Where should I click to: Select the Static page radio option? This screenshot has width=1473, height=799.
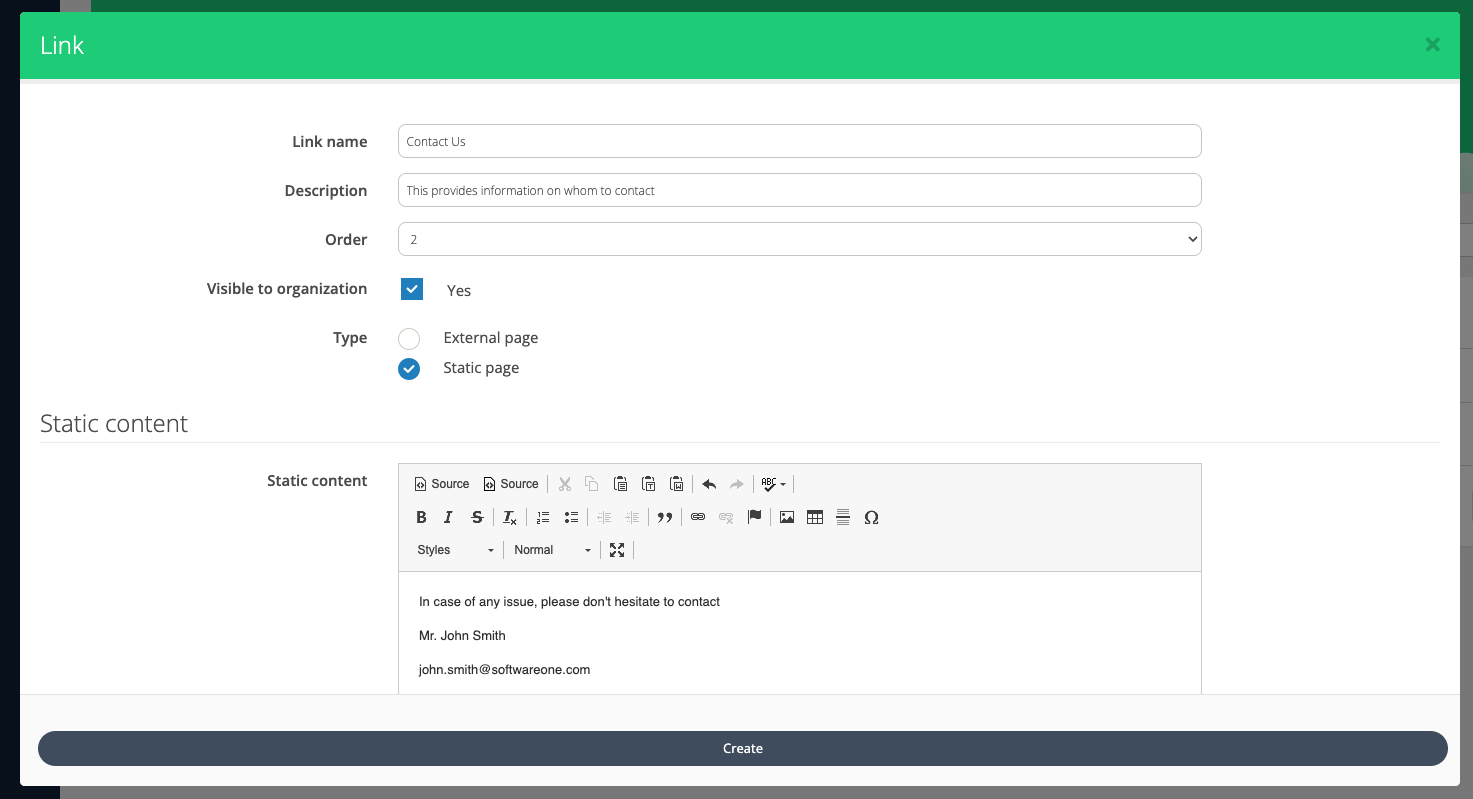[409, 369]
